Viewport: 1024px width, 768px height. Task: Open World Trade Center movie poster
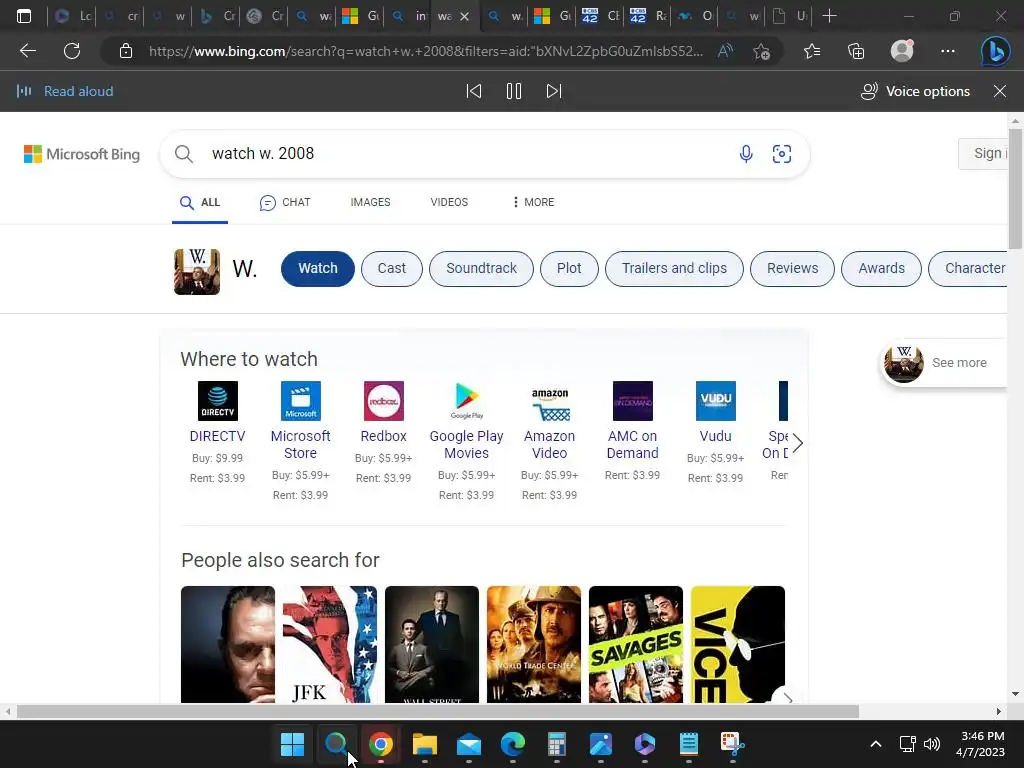point(534,645)
